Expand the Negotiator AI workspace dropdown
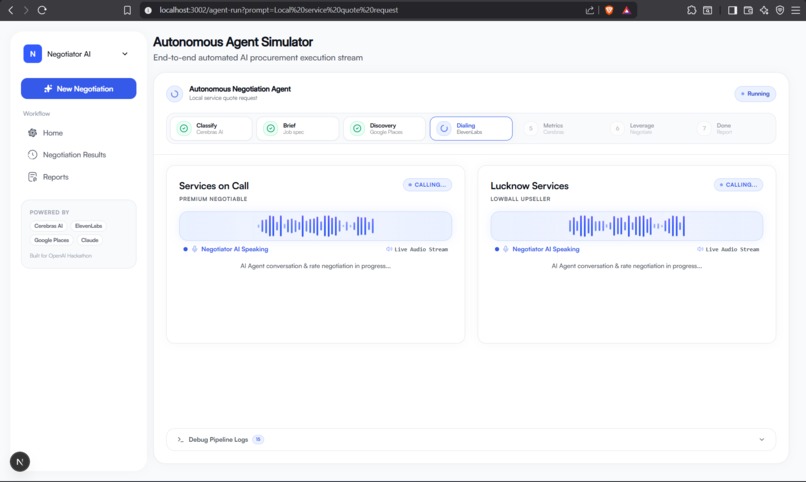This screenshot has height=482, width=806. 125,54
